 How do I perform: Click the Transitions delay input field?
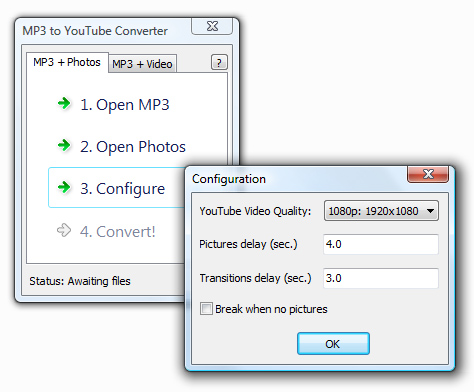(x=381, y=278)
